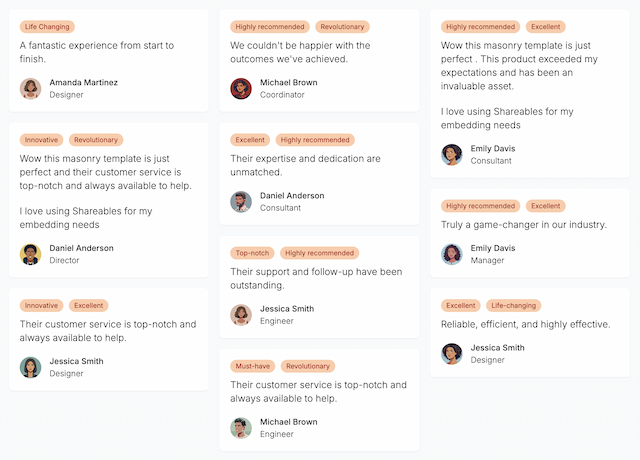Click Daniel Anderson Consultant's avatar
Screen dimensions: 640x460
(241, 201)
